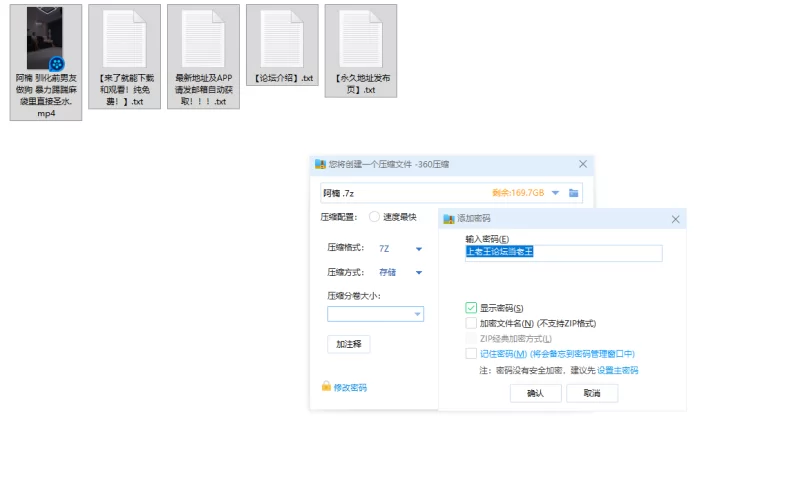This screenshot has height=491, width=800.
Task: Click the 确认 button
Action: pyautogui.click(x=535, y=393)
